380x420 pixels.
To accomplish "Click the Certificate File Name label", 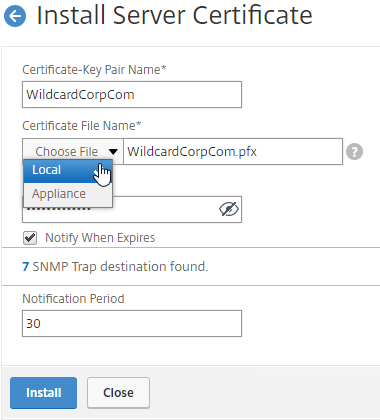I will [82, 126].
